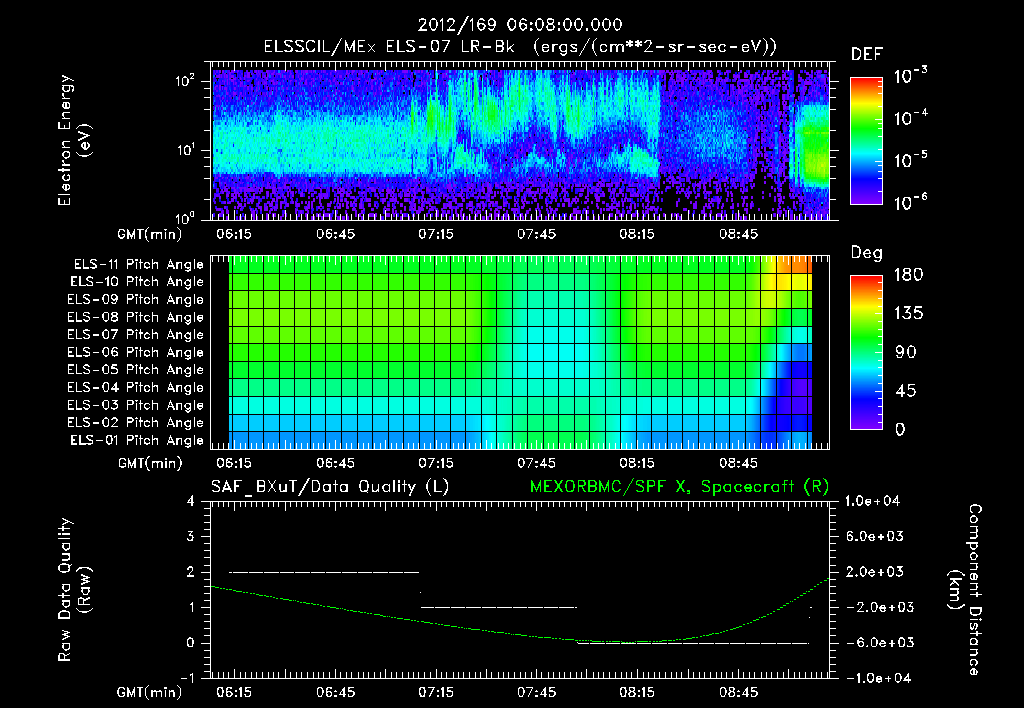Click the data quality line segment at level 2
The image size is (1024, 708).
click(x=324, y=572)
